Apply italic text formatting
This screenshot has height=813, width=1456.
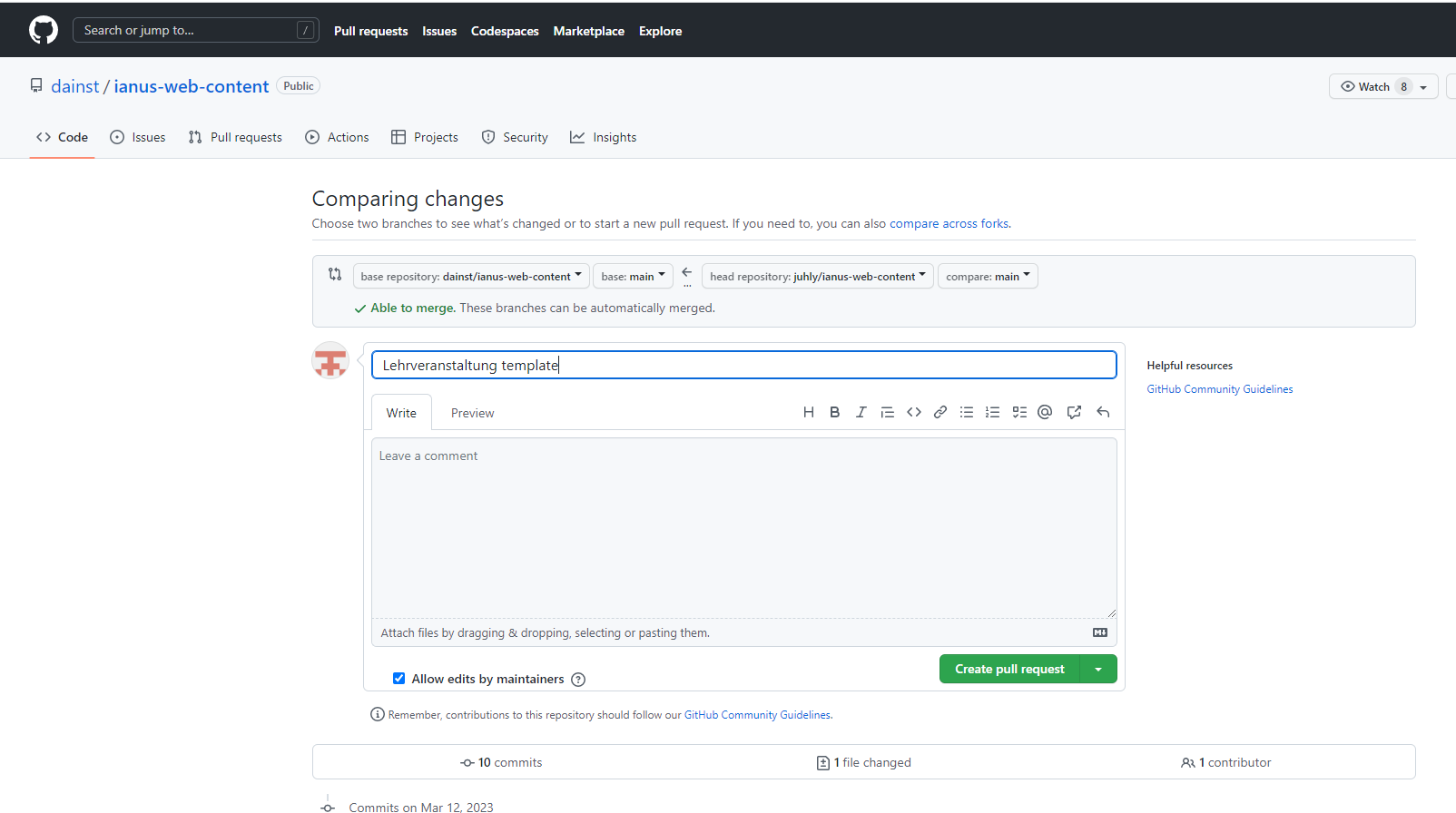(861, 412)
